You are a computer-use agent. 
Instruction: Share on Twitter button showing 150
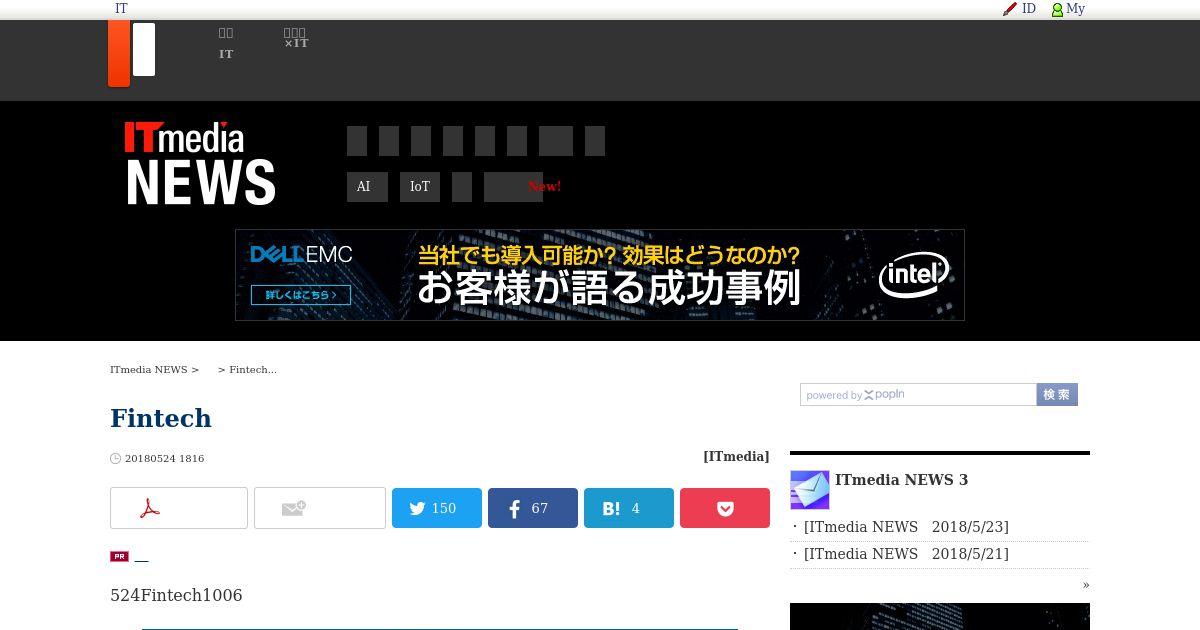[x=437, y=508]
